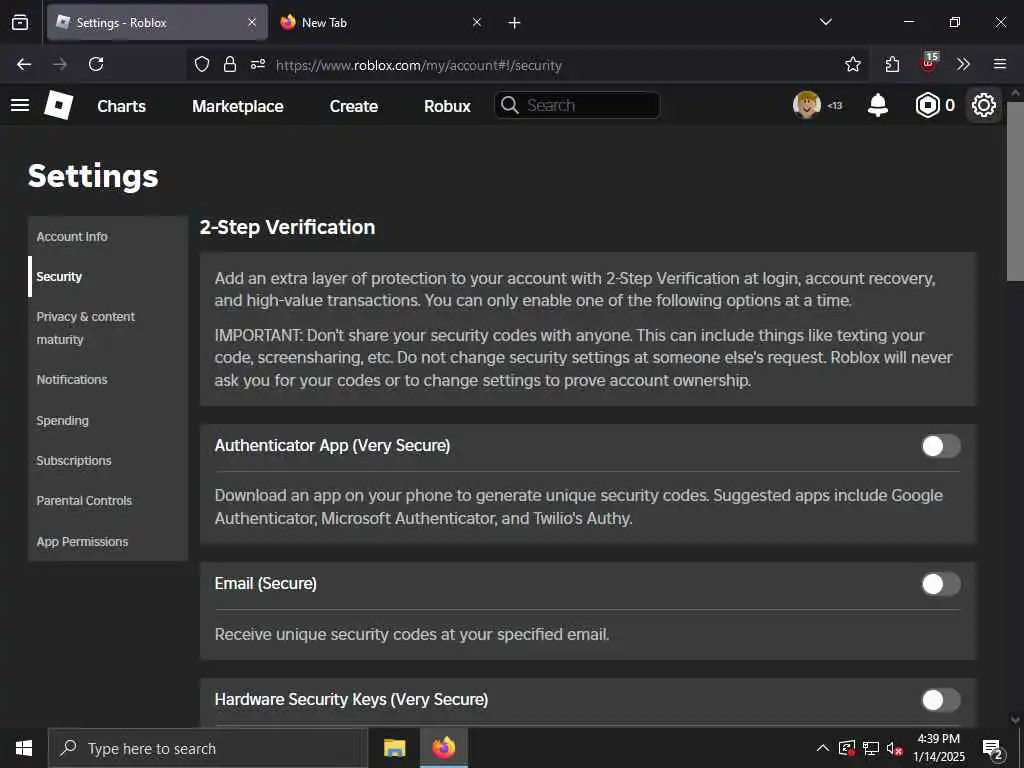Enable Email 2-step verification toggle
This screenshot has width=1024, height=768.
pos(940,584)
